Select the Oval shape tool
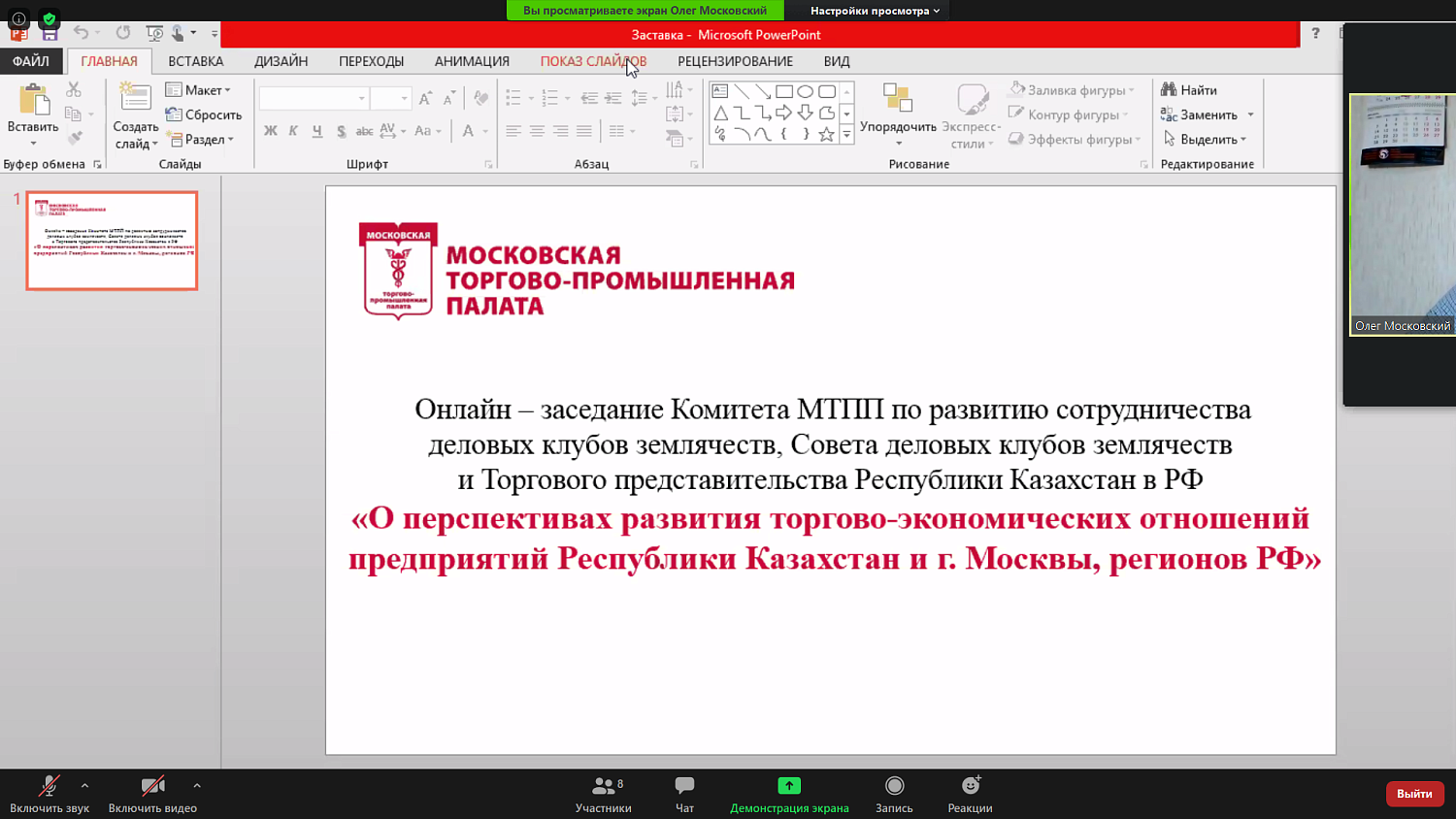 (x=805, y=90)
